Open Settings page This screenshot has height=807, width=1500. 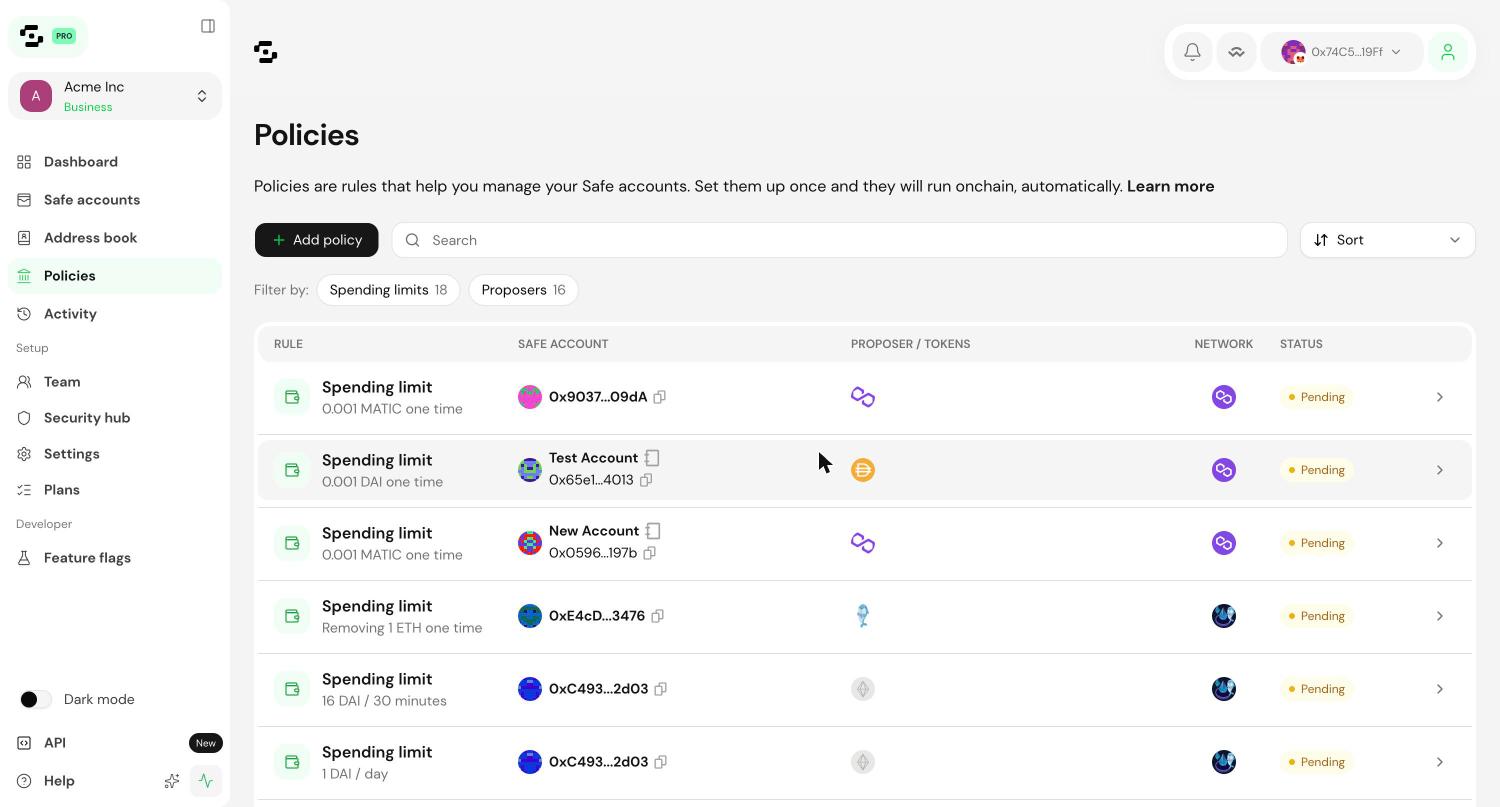click(x=115, y=454)
